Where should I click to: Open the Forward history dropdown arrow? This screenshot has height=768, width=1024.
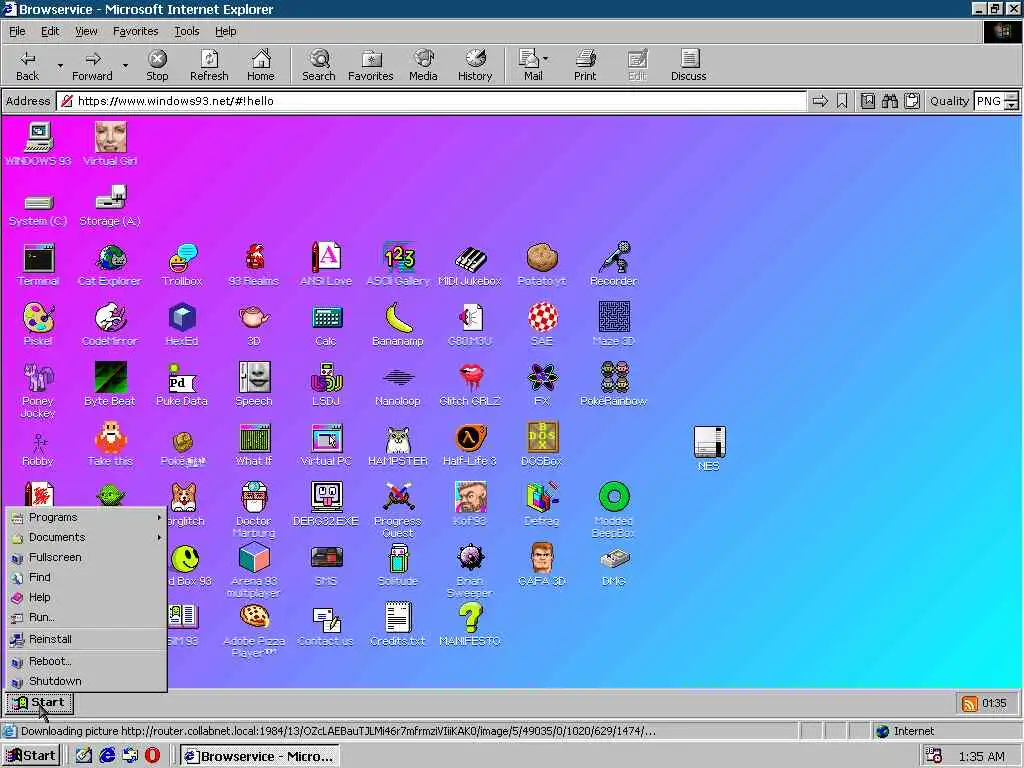pos(125,65)
